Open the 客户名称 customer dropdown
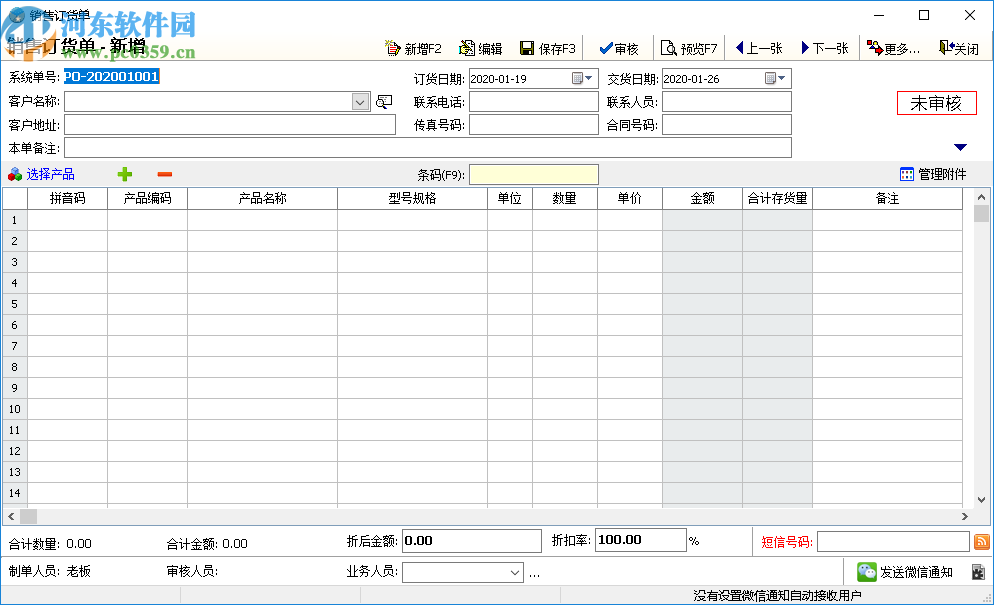This screenshot has height=605, width=994. tap(360, 101)
